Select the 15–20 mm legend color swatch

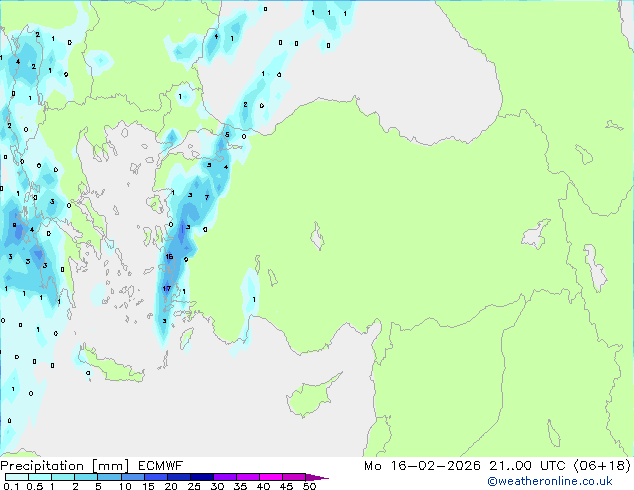[x=155, y=477]
